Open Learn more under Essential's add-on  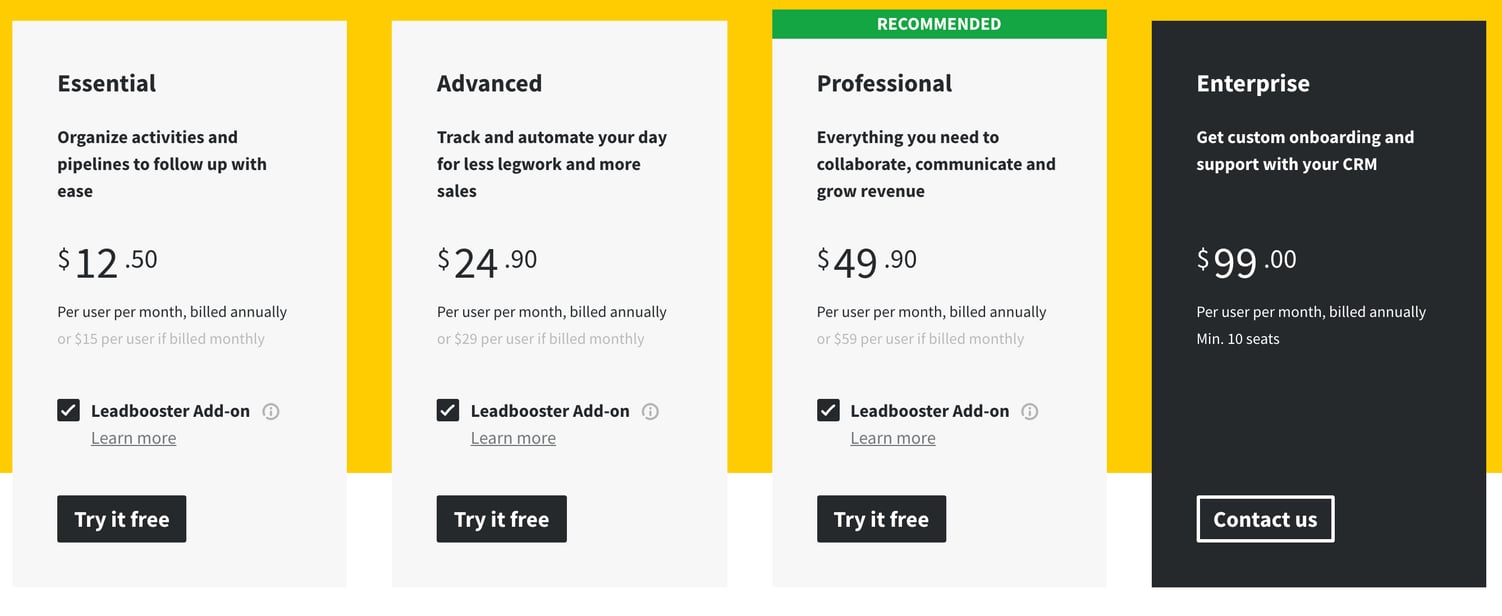[133, 438]
